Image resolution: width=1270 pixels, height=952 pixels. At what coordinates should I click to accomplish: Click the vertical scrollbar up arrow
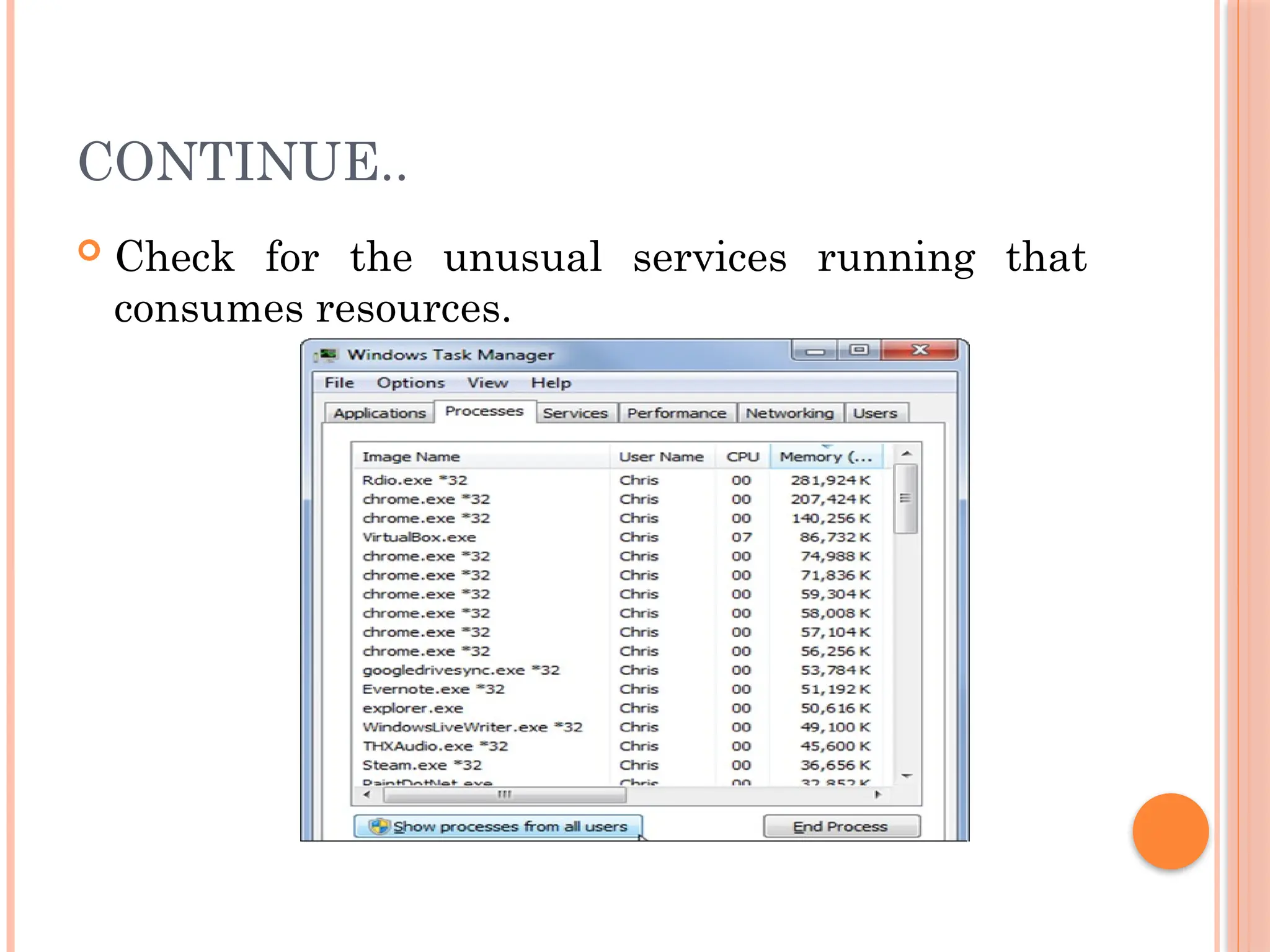(907, 454)
